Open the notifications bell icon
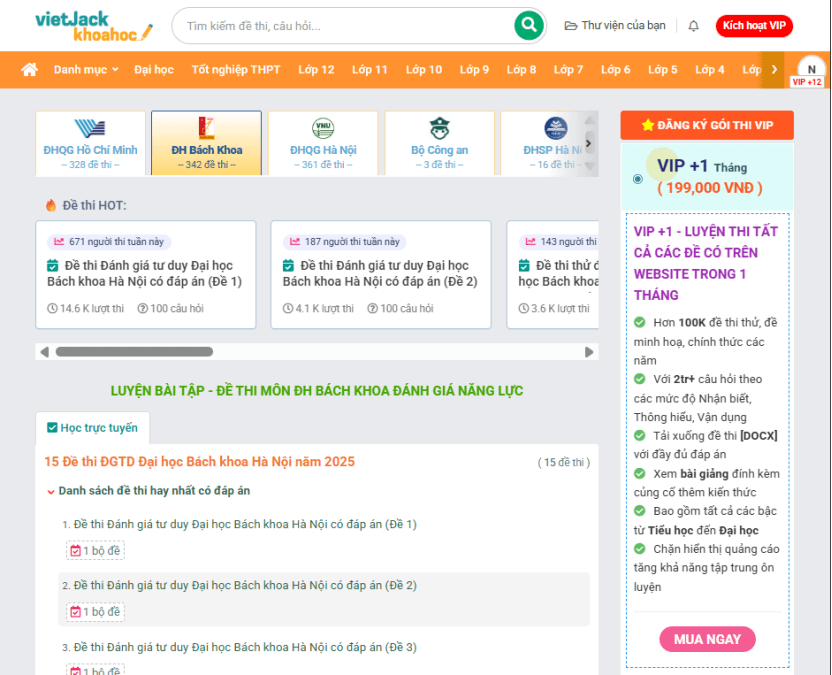The width and height of the screenshot is (832, 675). coord(694,26)
